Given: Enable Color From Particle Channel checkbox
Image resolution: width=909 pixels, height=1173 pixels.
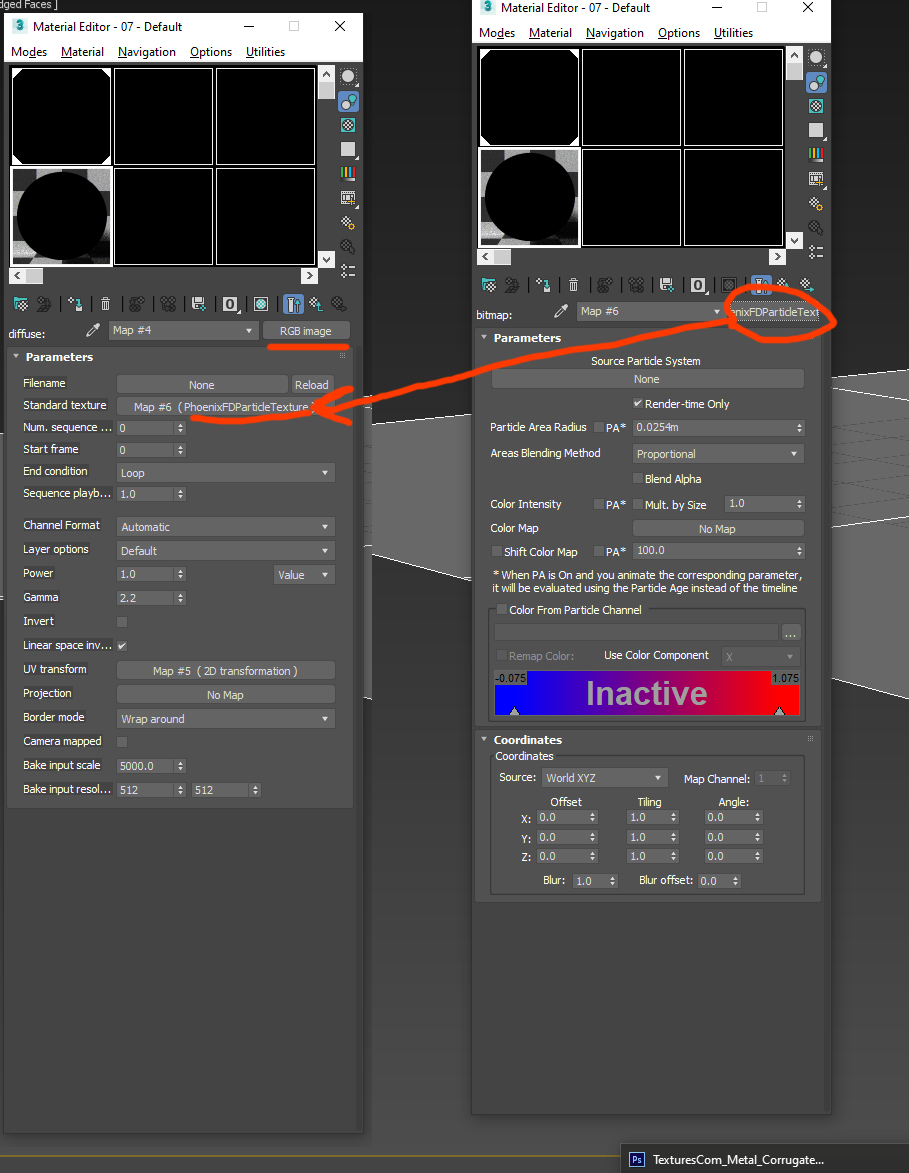Looking at the screenshot, I should [502, 610].
